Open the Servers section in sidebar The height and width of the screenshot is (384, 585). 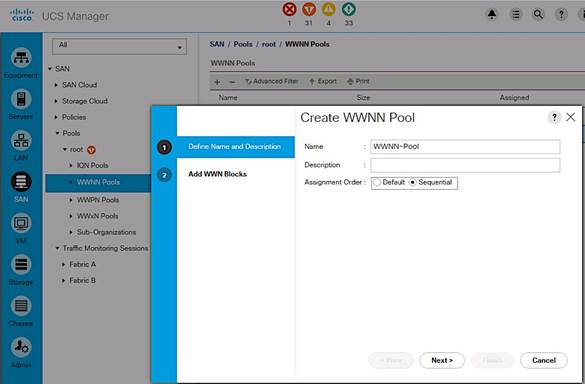coord(21,104)
